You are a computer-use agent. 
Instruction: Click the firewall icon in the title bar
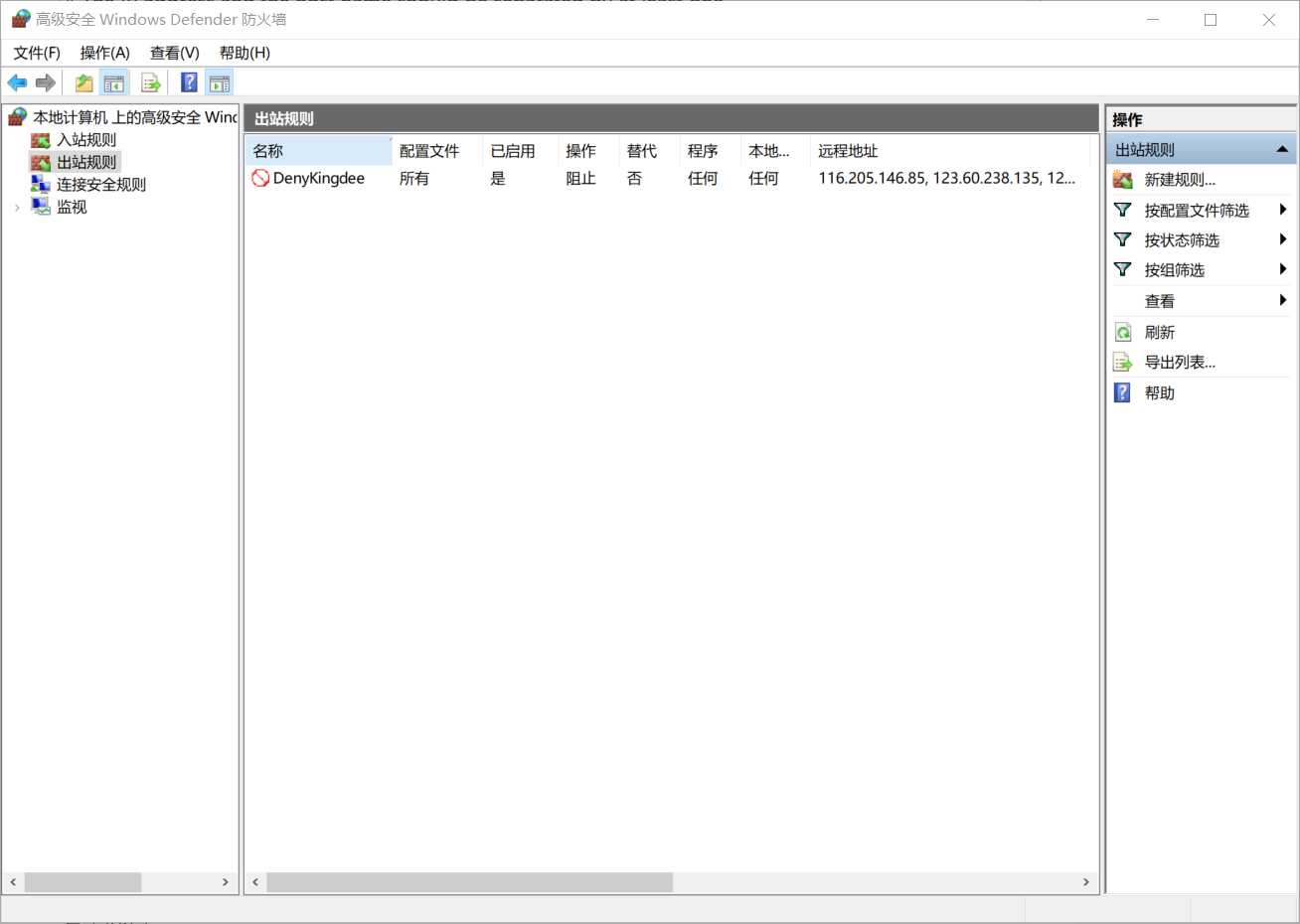[20, 19]
